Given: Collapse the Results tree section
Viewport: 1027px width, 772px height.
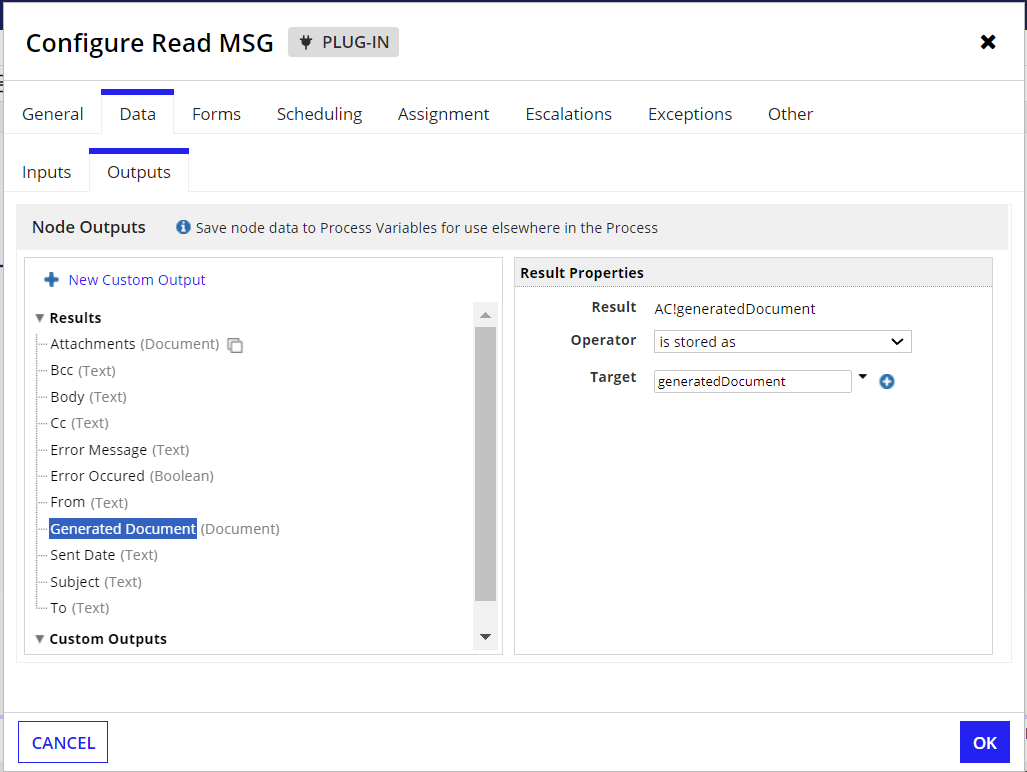Looking at the screenshot, I should click(x=40, y=318).
